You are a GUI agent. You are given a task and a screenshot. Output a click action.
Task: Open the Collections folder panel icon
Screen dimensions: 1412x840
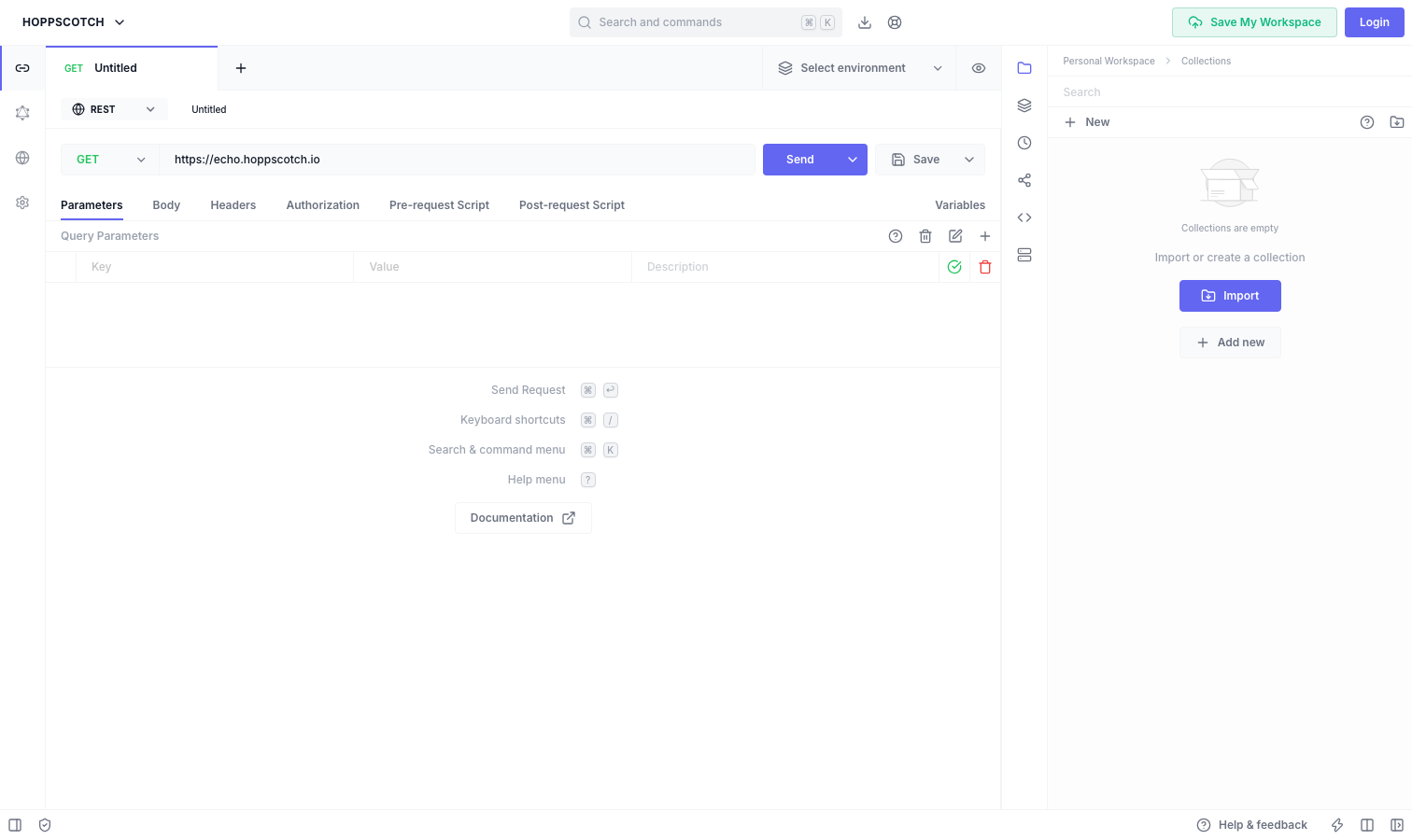1024,68
